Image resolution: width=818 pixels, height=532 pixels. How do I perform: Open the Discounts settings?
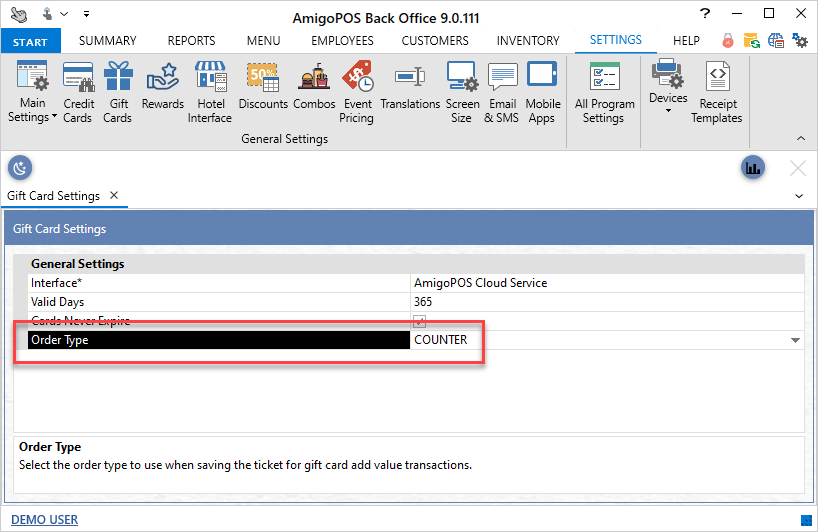point(263,86)
